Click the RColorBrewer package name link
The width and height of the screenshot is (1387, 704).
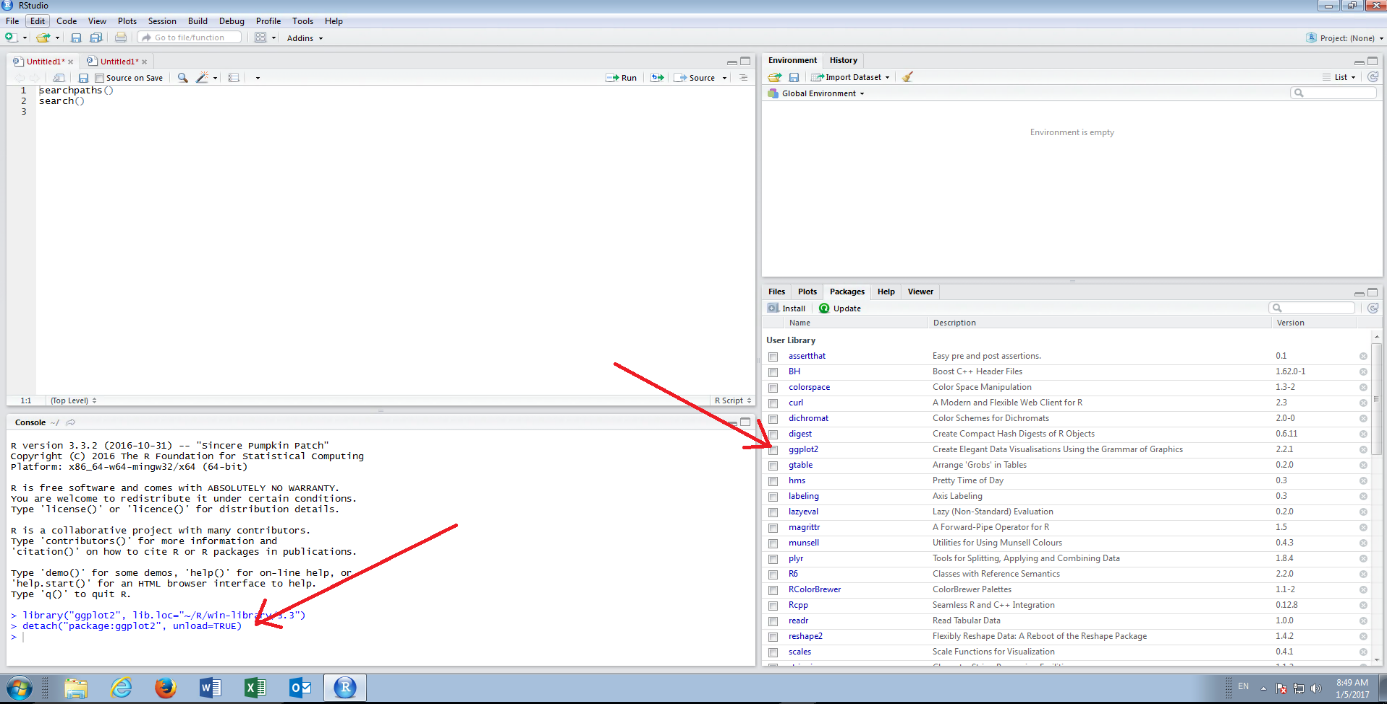[814, 589]
